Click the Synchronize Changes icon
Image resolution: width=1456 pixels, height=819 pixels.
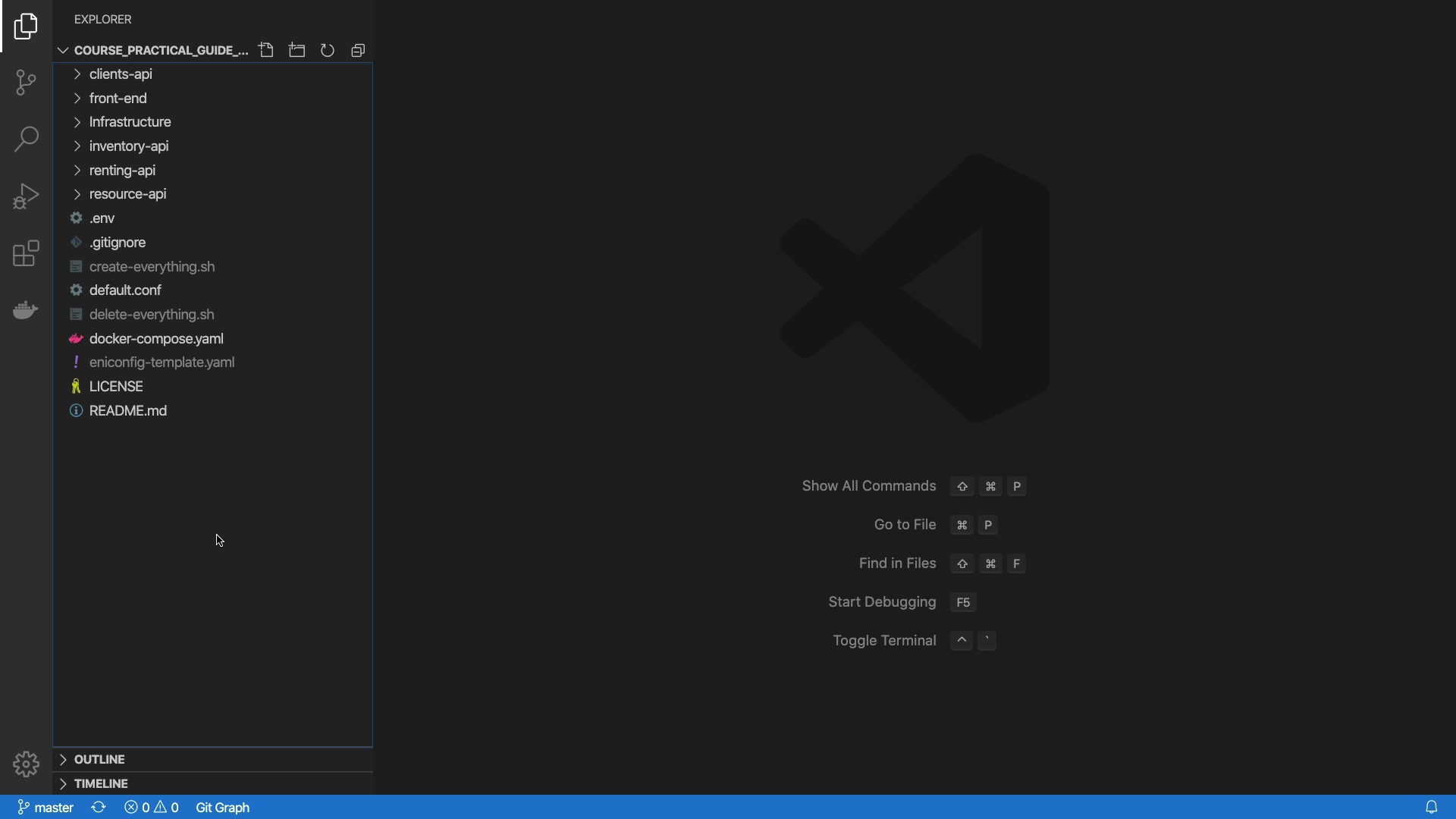(99, 807)
